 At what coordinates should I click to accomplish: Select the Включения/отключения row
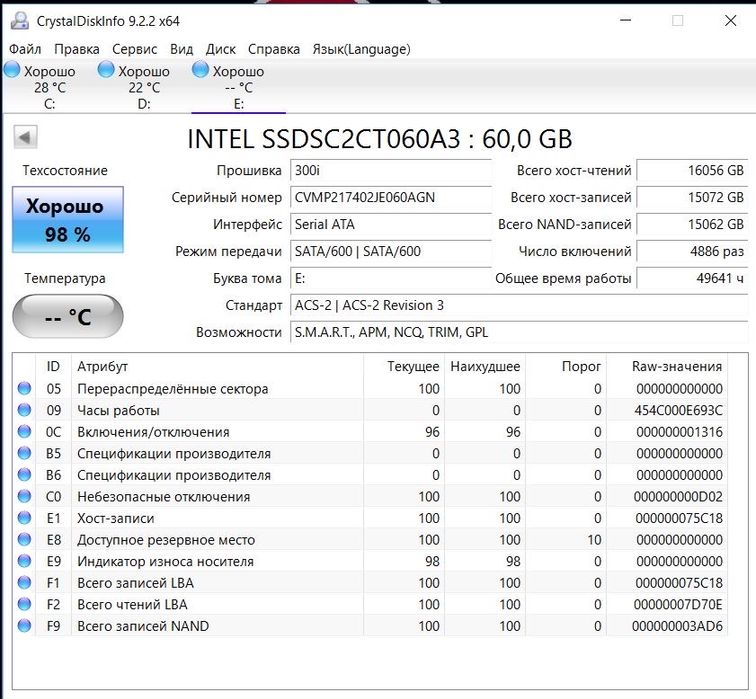pyautogui.click(x=370, y=432)
